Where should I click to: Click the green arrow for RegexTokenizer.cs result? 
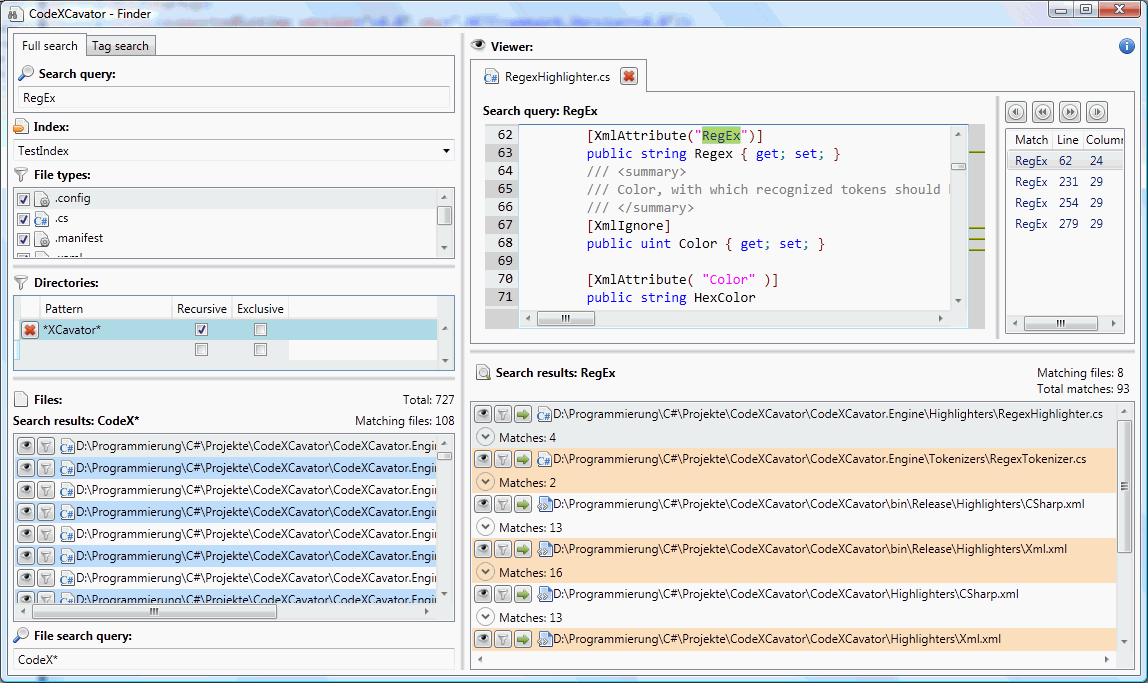523,459
